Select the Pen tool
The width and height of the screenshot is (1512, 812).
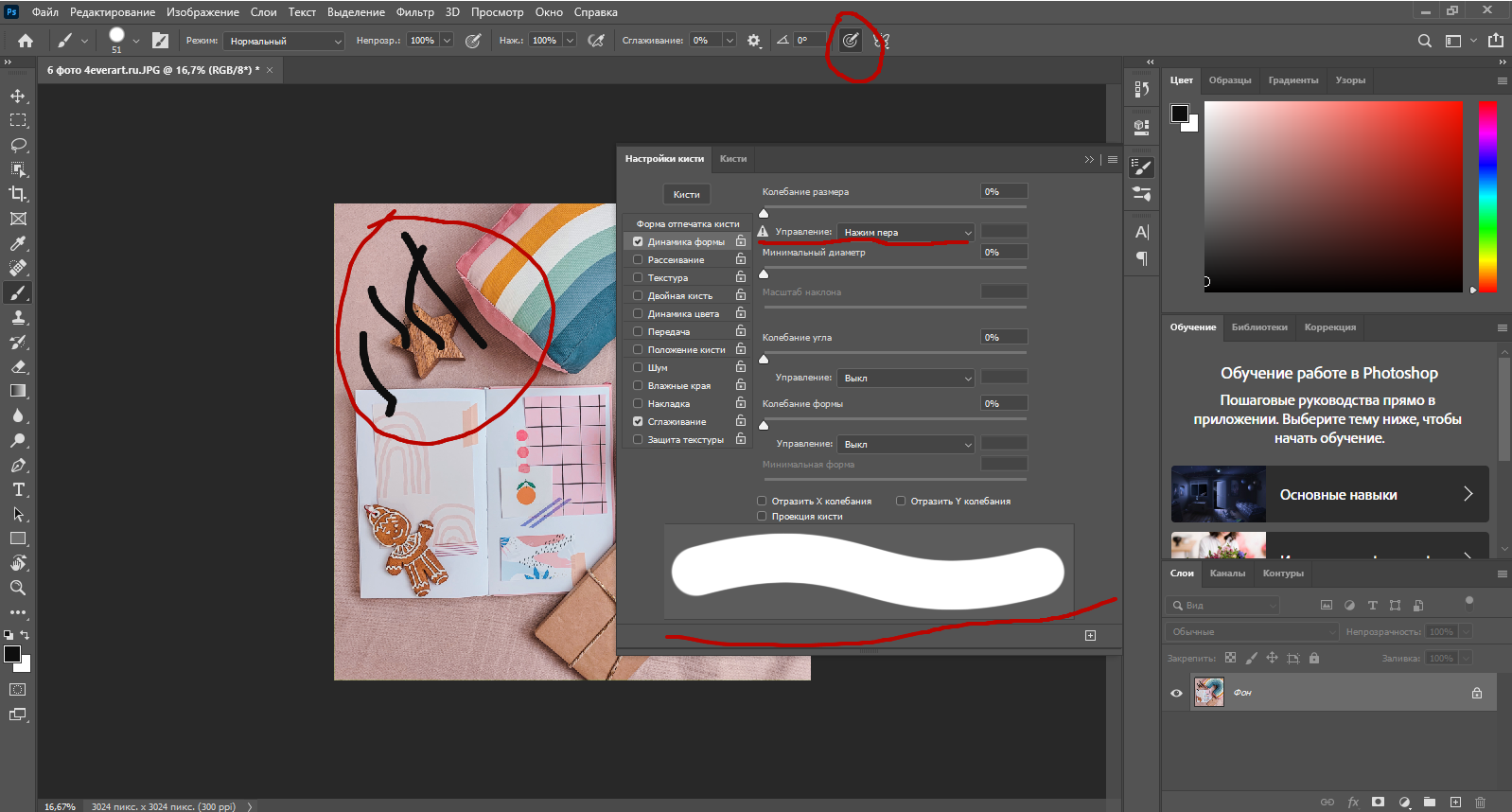(x=18, y=465)
